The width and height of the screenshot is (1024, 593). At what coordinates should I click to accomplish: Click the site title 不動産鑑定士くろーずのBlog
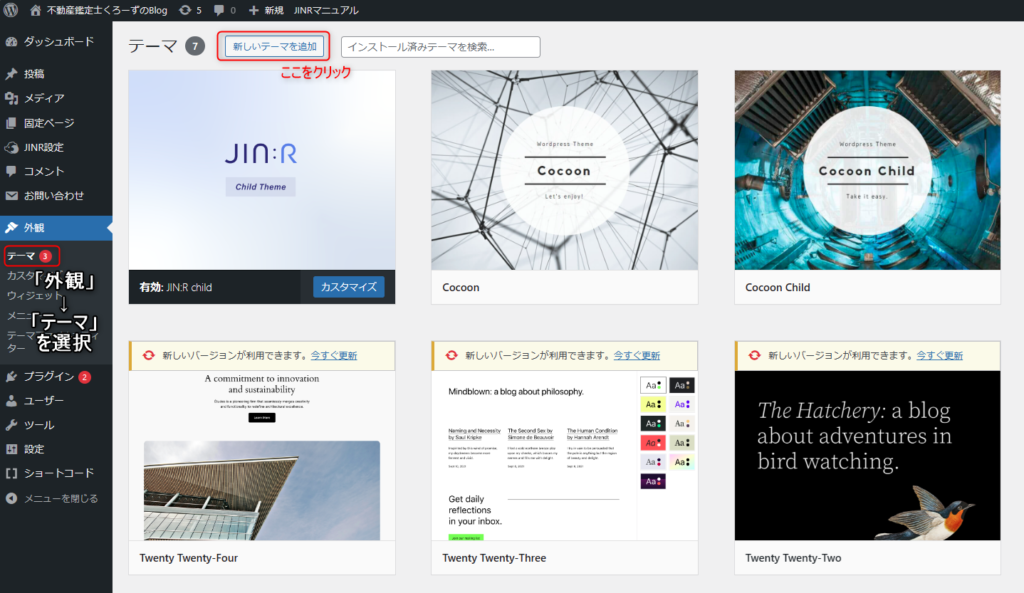[x=106, y=10]
